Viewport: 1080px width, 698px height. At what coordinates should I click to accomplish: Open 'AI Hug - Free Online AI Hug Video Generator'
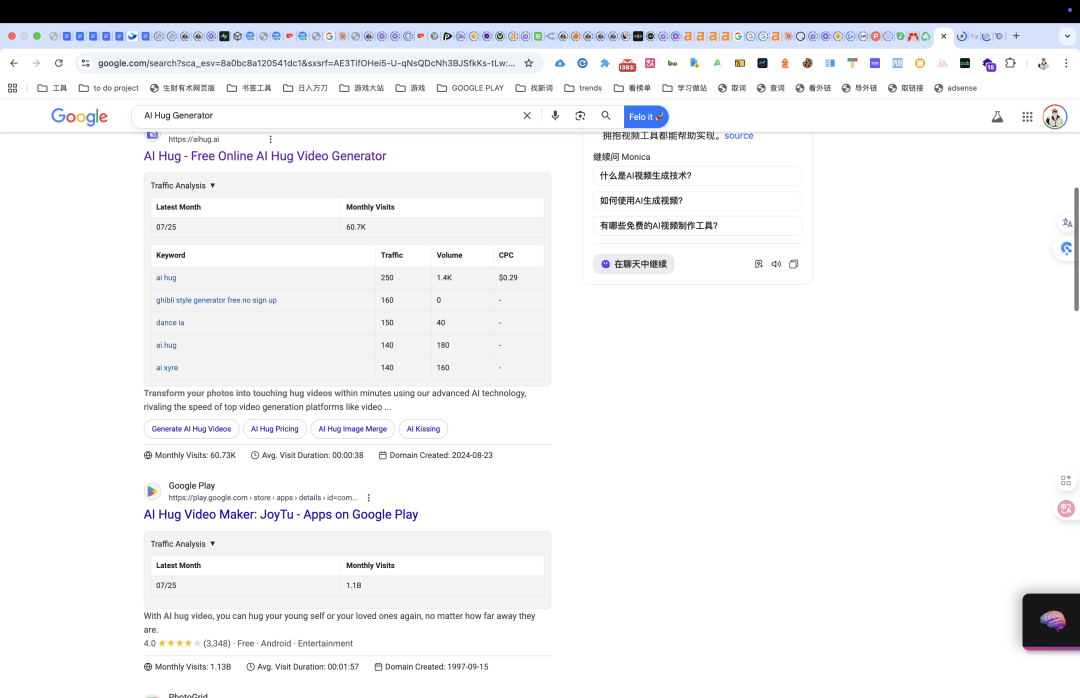[264, 156]
